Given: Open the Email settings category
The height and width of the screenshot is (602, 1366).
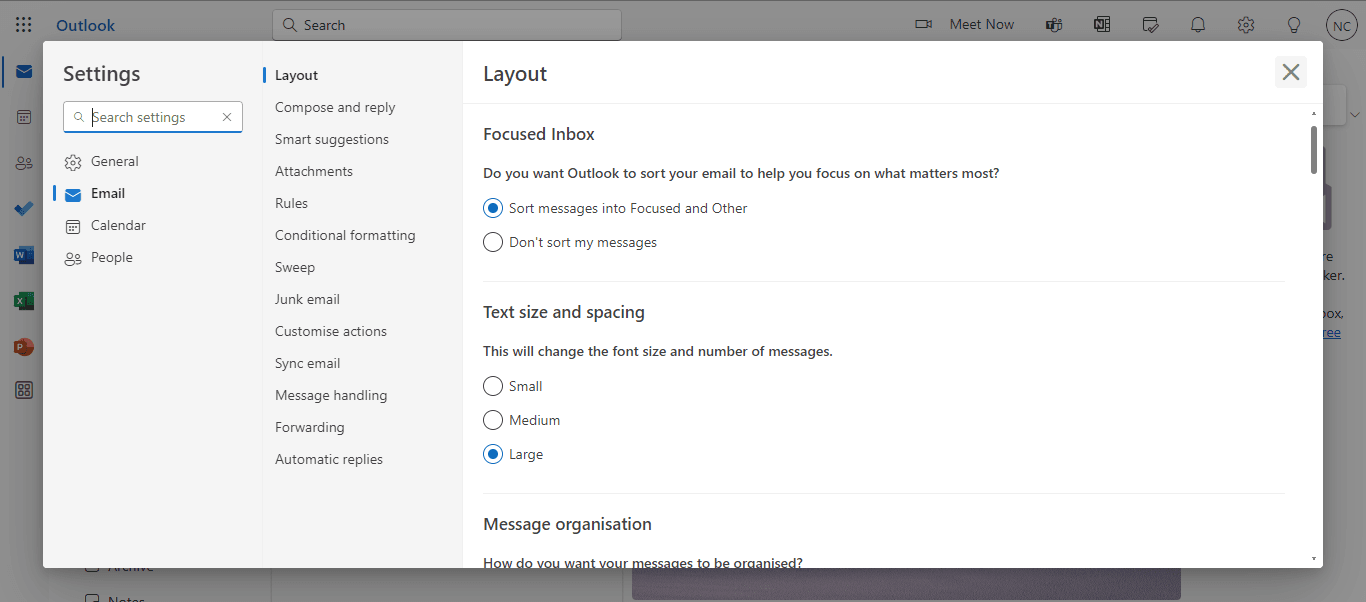Looking at the screenshot, I should pyautogui.click(x=153, y=193).
